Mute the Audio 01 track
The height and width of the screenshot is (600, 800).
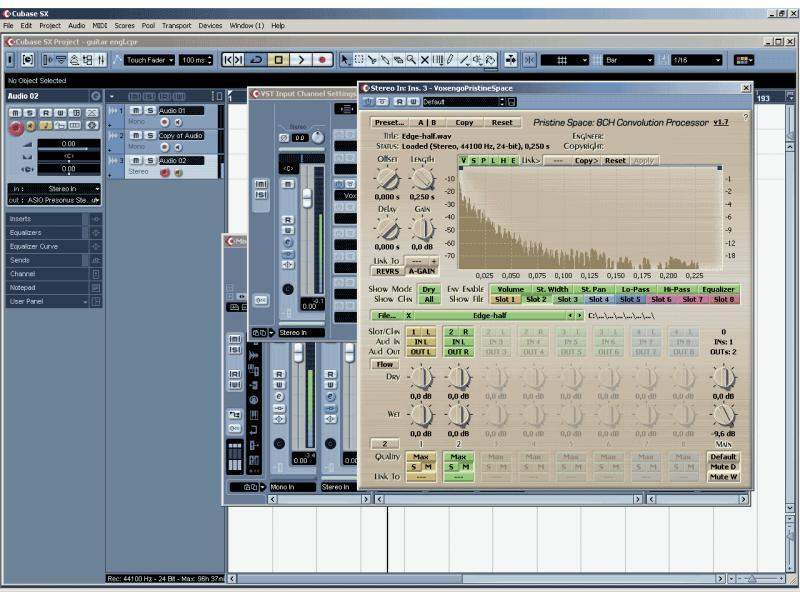(135, 110)
